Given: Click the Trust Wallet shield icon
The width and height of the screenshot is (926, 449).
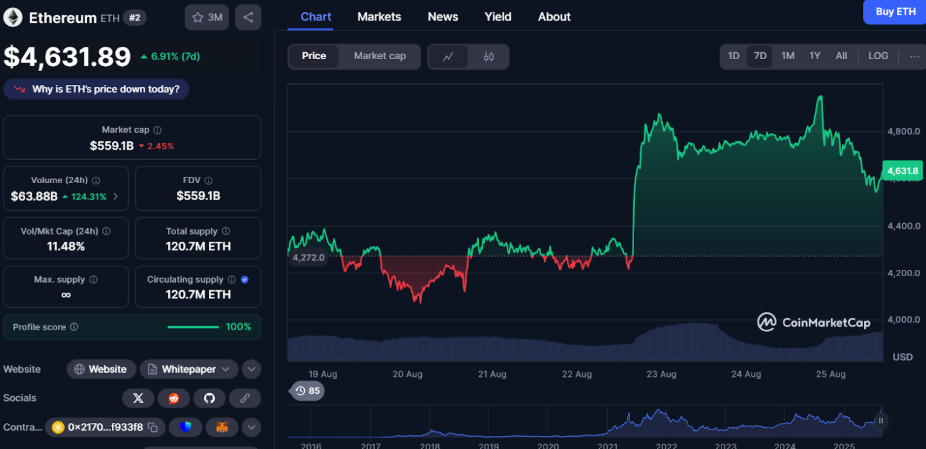Looking at the screenshot, I should (187, 428).
